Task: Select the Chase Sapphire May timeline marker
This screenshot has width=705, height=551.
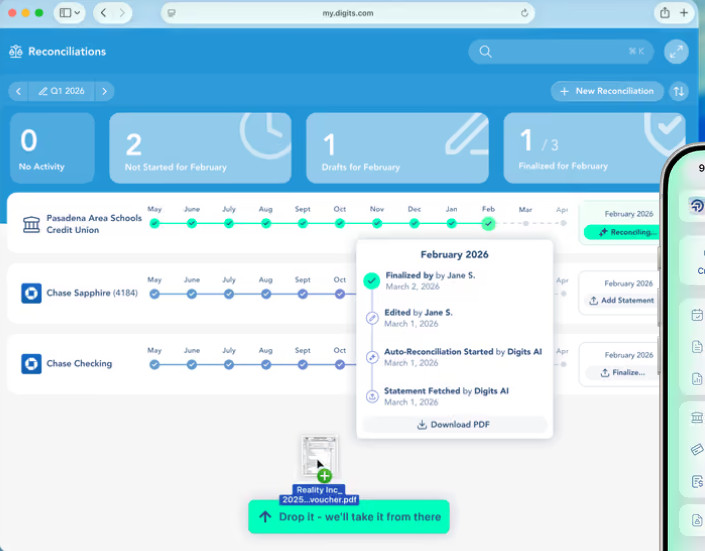Action: 155,294
